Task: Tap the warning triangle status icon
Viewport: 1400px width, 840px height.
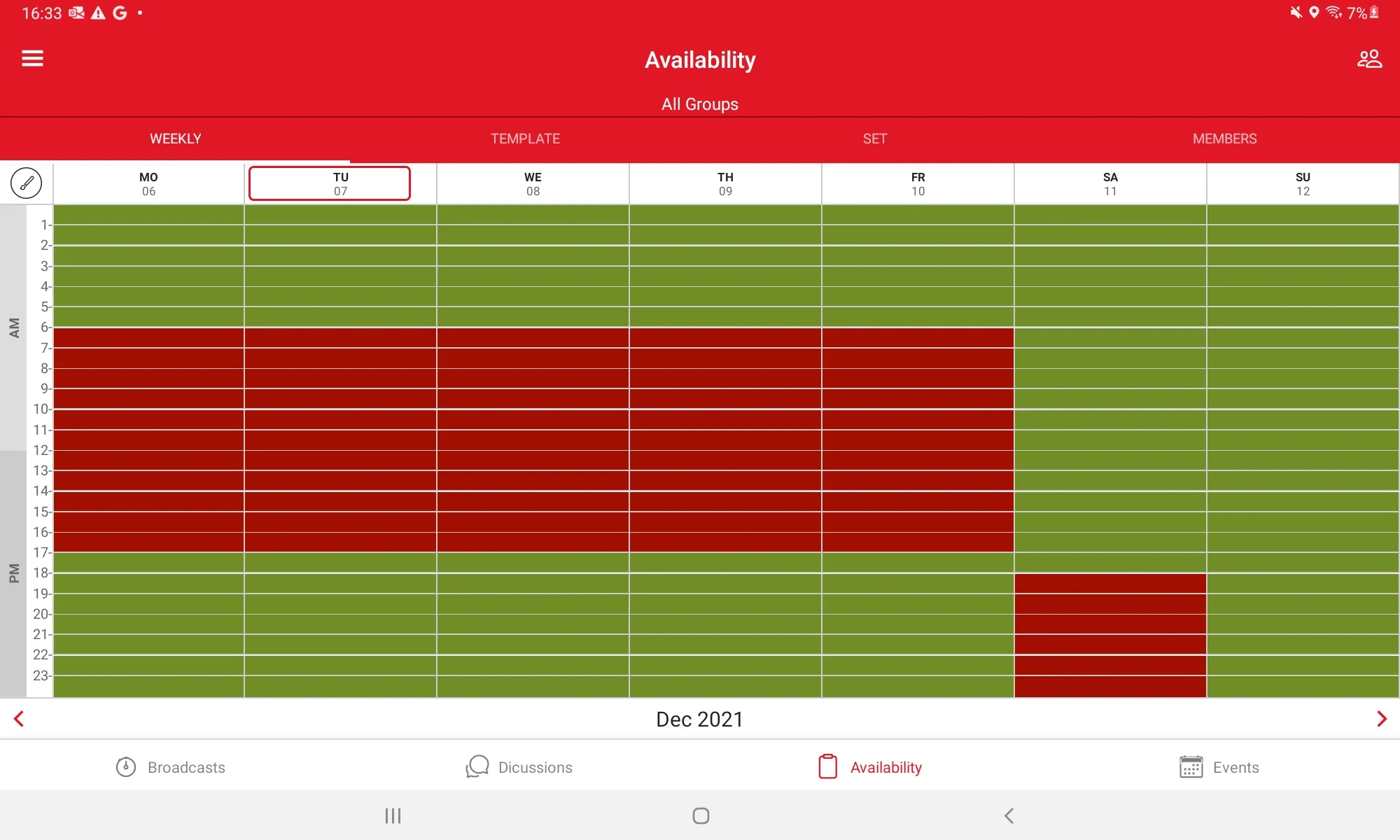Action: 98,13
